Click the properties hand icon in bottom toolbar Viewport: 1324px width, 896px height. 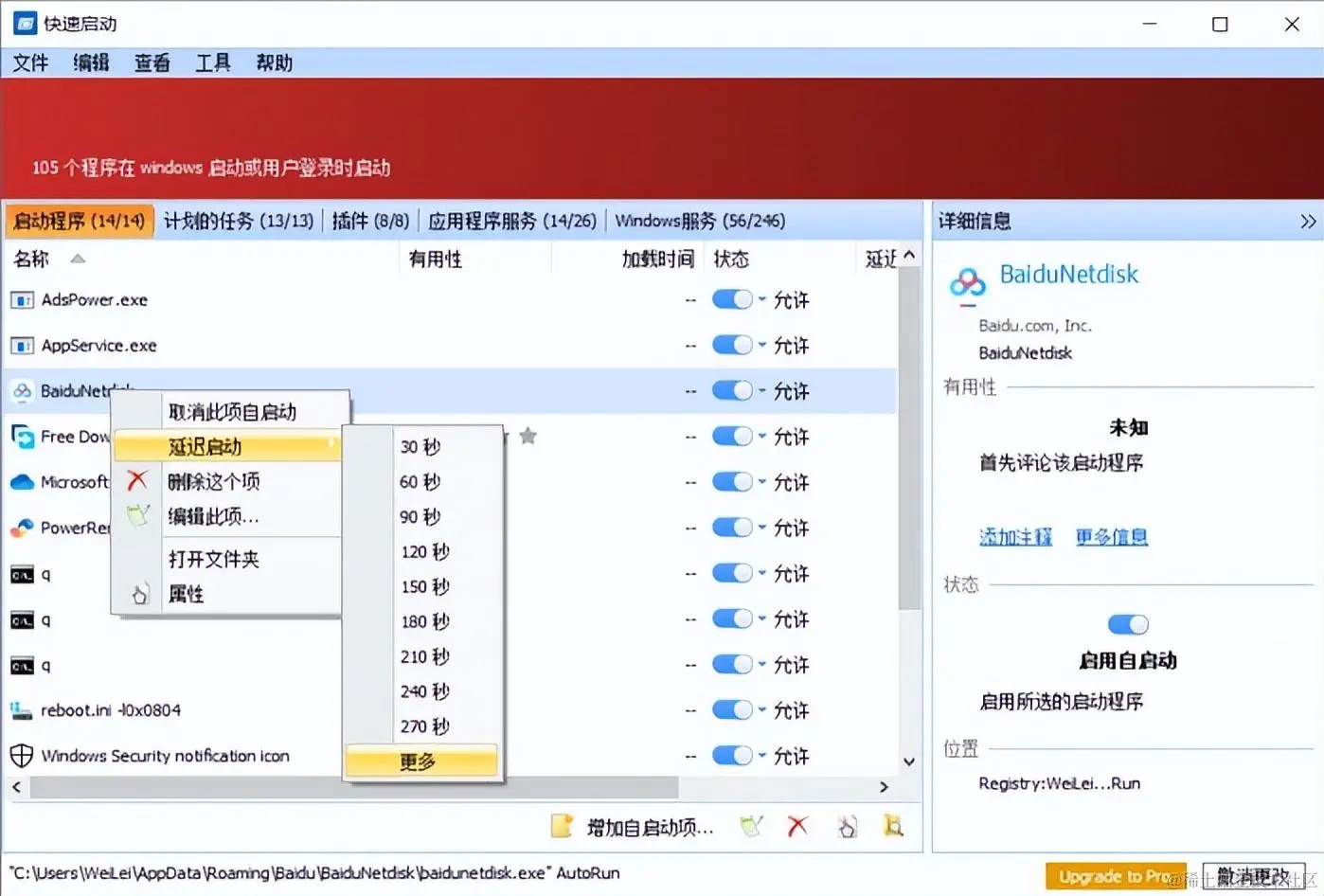point(847,826)
